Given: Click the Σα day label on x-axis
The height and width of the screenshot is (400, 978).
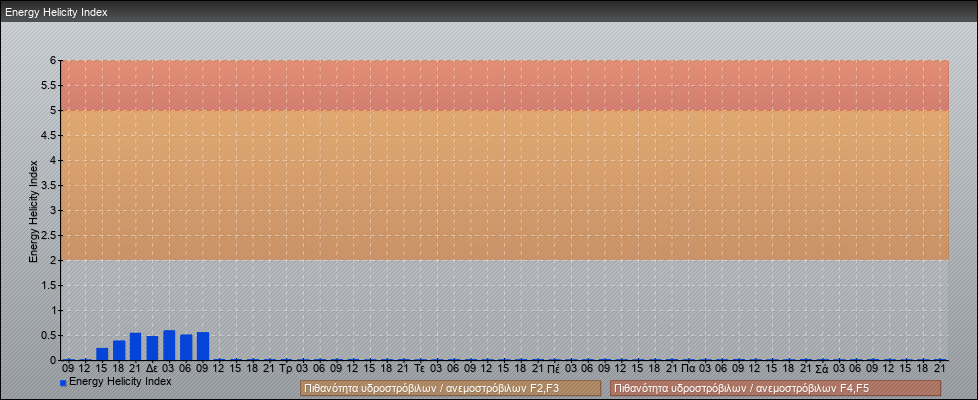Looking at the screenshot, I should pyautogui.click(x=822, y=369).
